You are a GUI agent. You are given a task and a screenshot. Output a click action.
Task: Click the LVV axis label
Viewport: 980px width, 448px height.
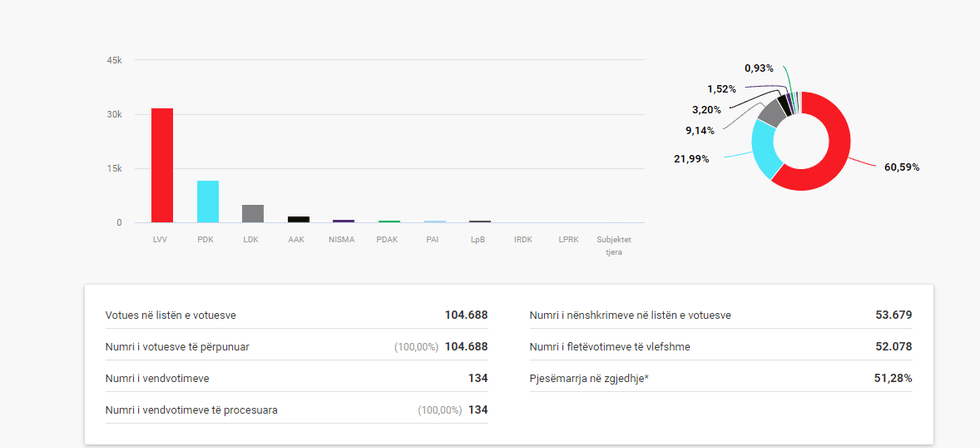(x=162, y=240)
